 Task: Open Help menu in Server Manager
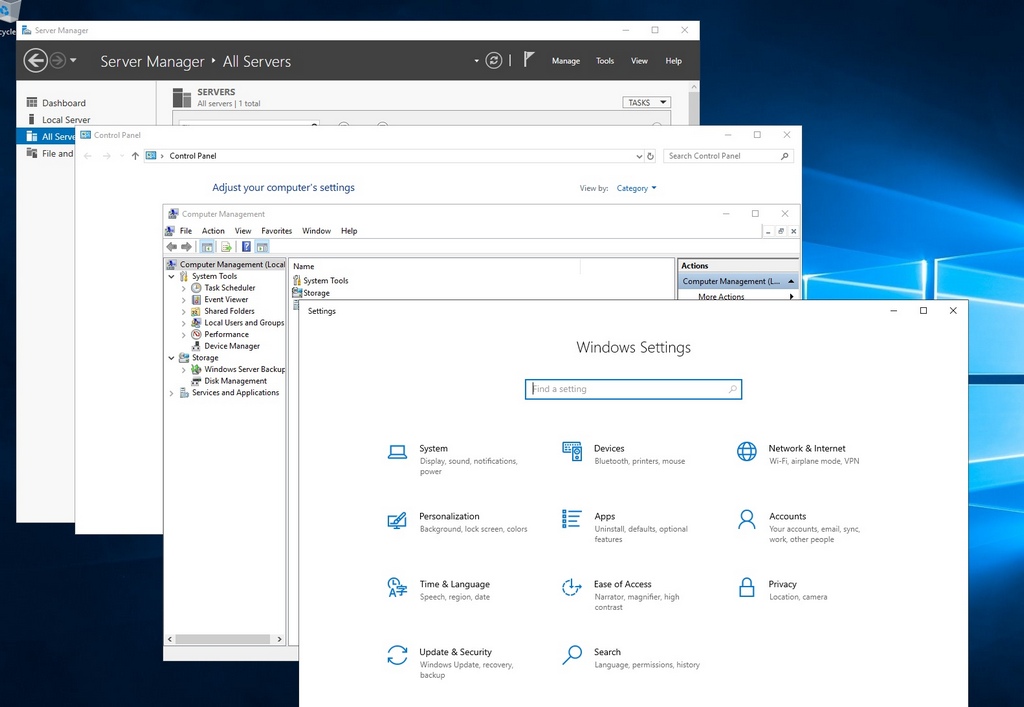673,61
